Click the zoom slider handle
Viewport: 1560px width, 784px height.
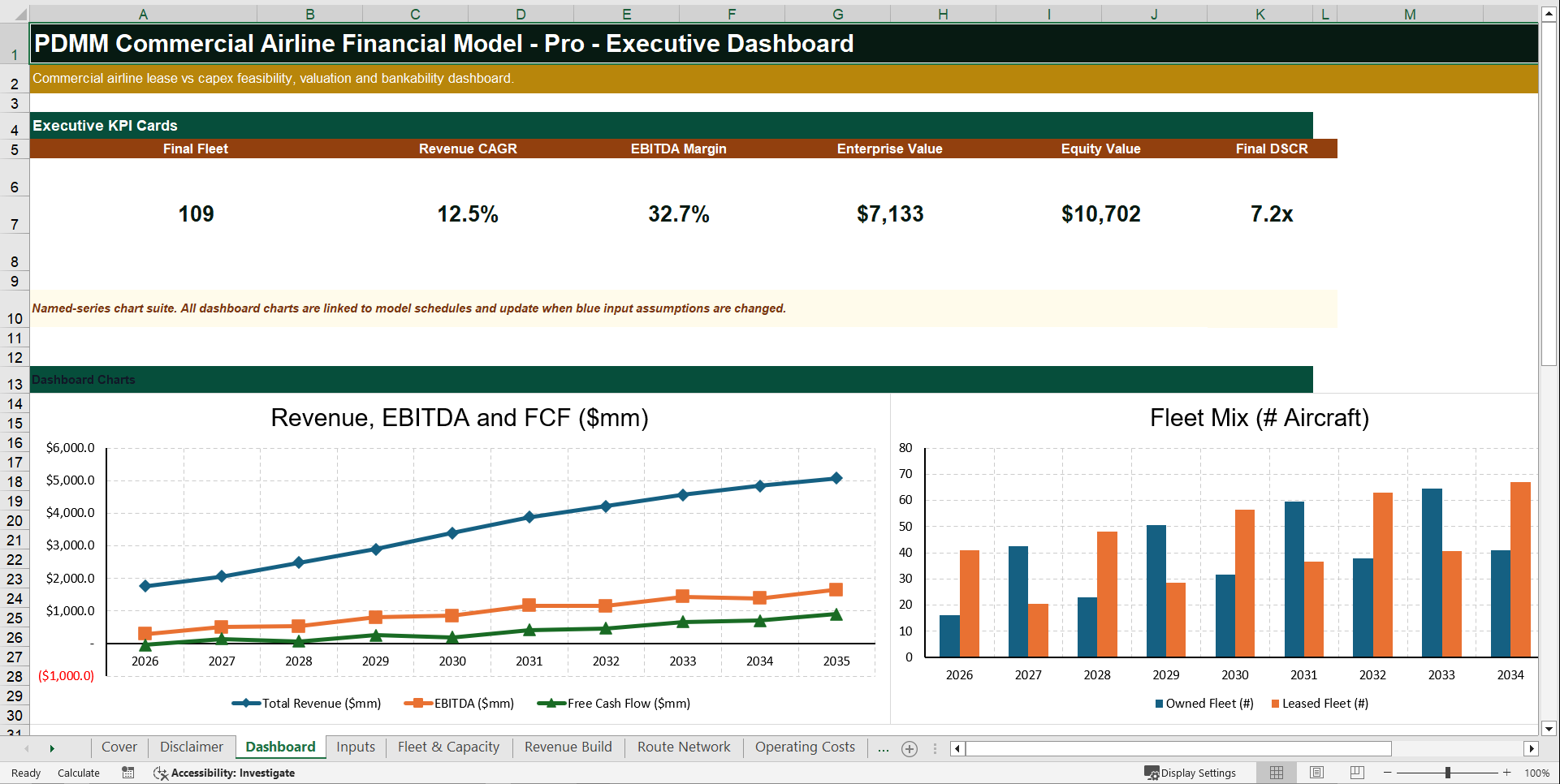[1448, 773]
